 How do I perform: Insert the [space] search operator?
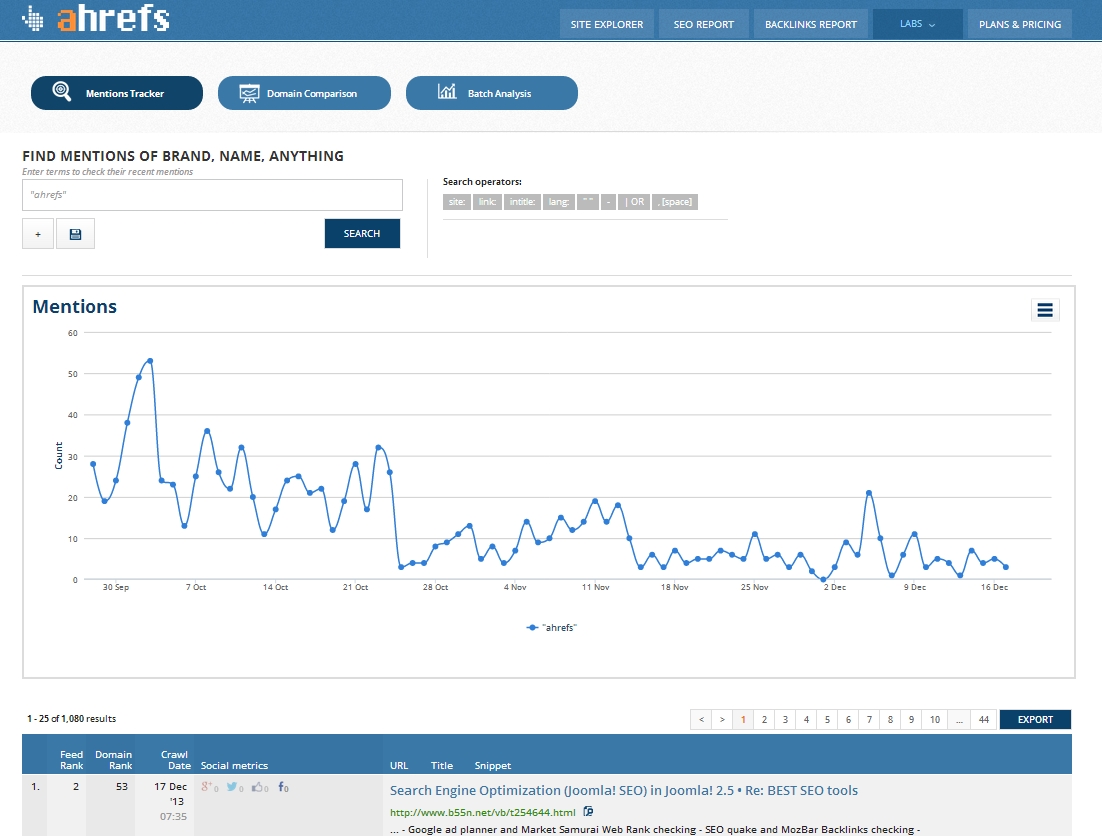coord(675,202)
